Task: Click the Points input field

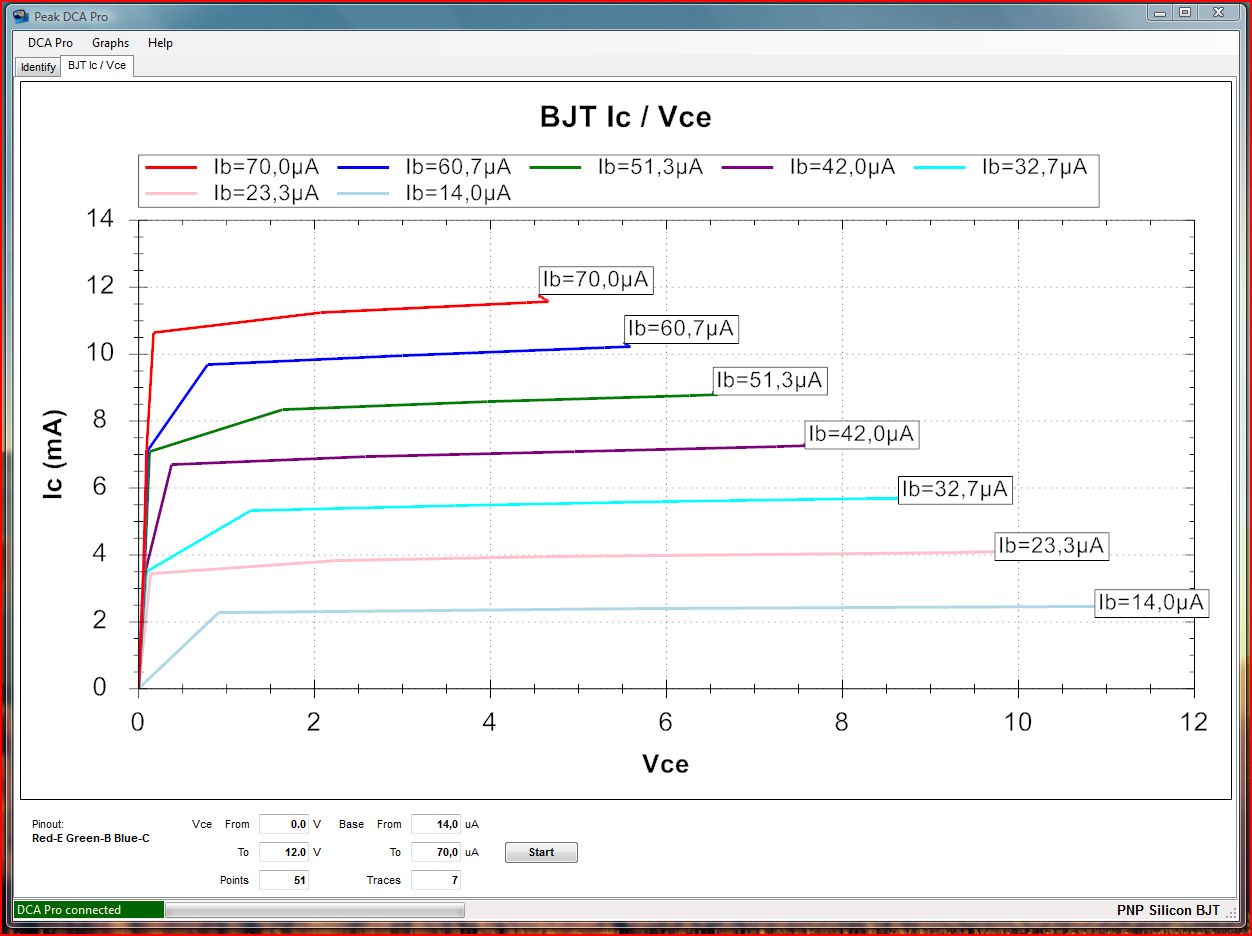Action: [x=284, y=880]
